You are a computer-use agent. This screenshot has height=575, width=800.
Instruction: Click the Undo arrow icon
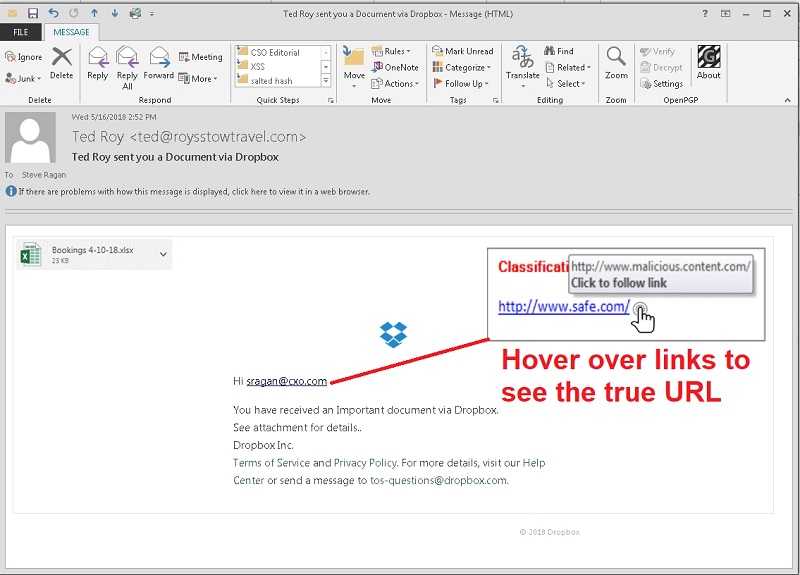[53, 13]
